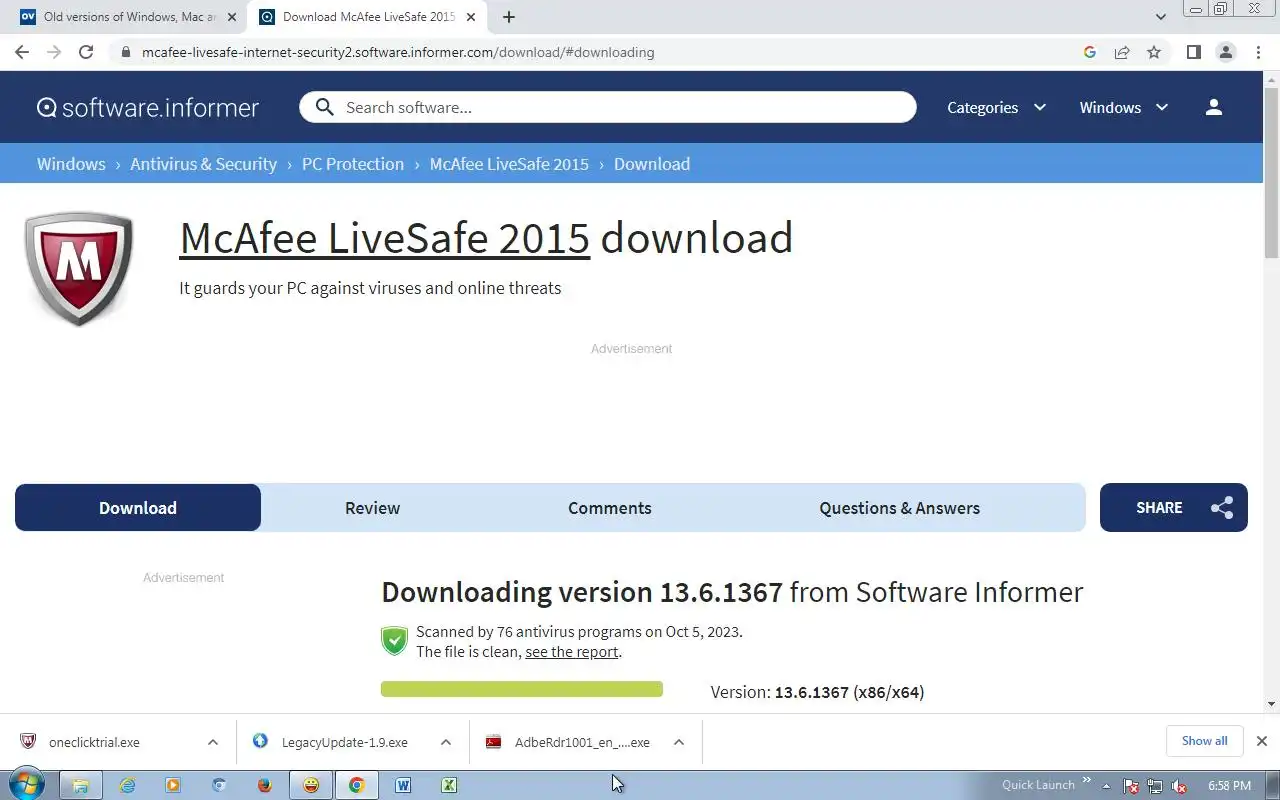Expand the Categories dropdown
This screenshot has width=1280, height=800.
click(997, 107)
